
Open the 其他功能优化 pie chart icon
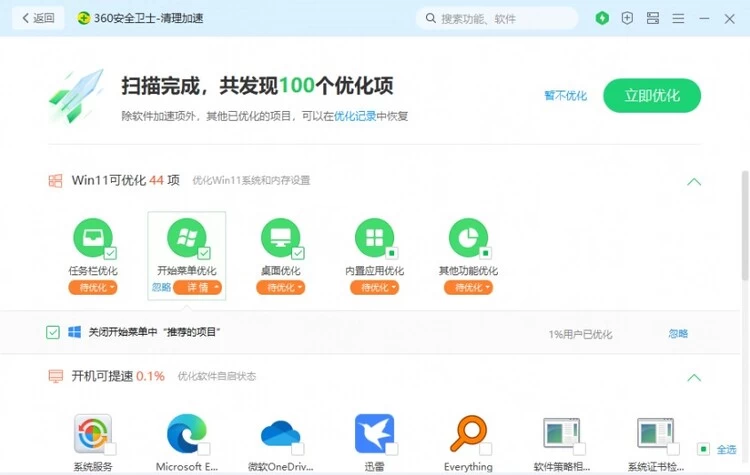point(468,239)
